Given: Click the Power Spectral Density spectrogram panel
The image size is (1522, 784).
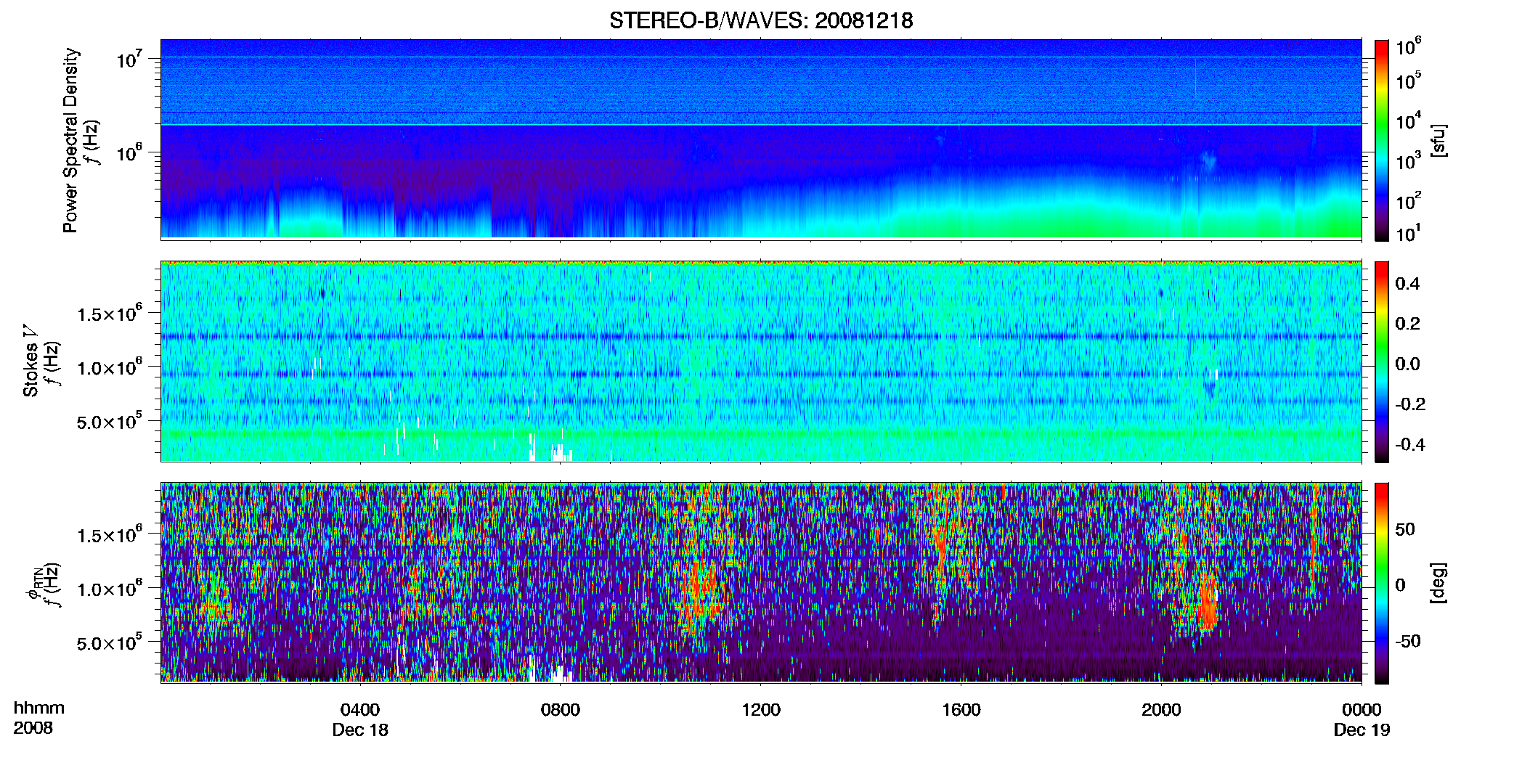Looking at the screenshot, I should pyautogui.click(x=761, y=139).
